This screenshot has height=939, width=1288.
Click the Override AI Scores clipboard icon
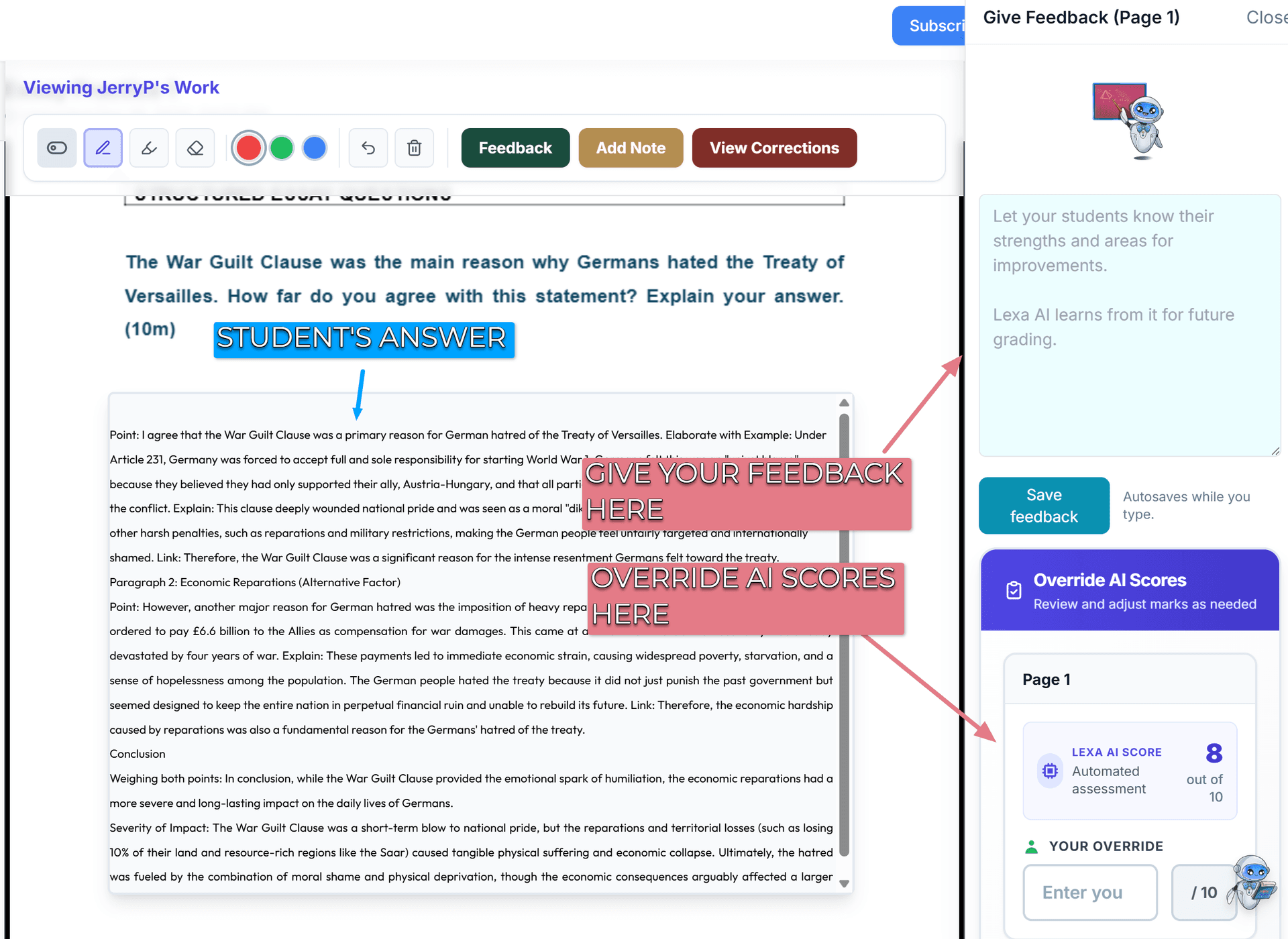[1014, 590]
